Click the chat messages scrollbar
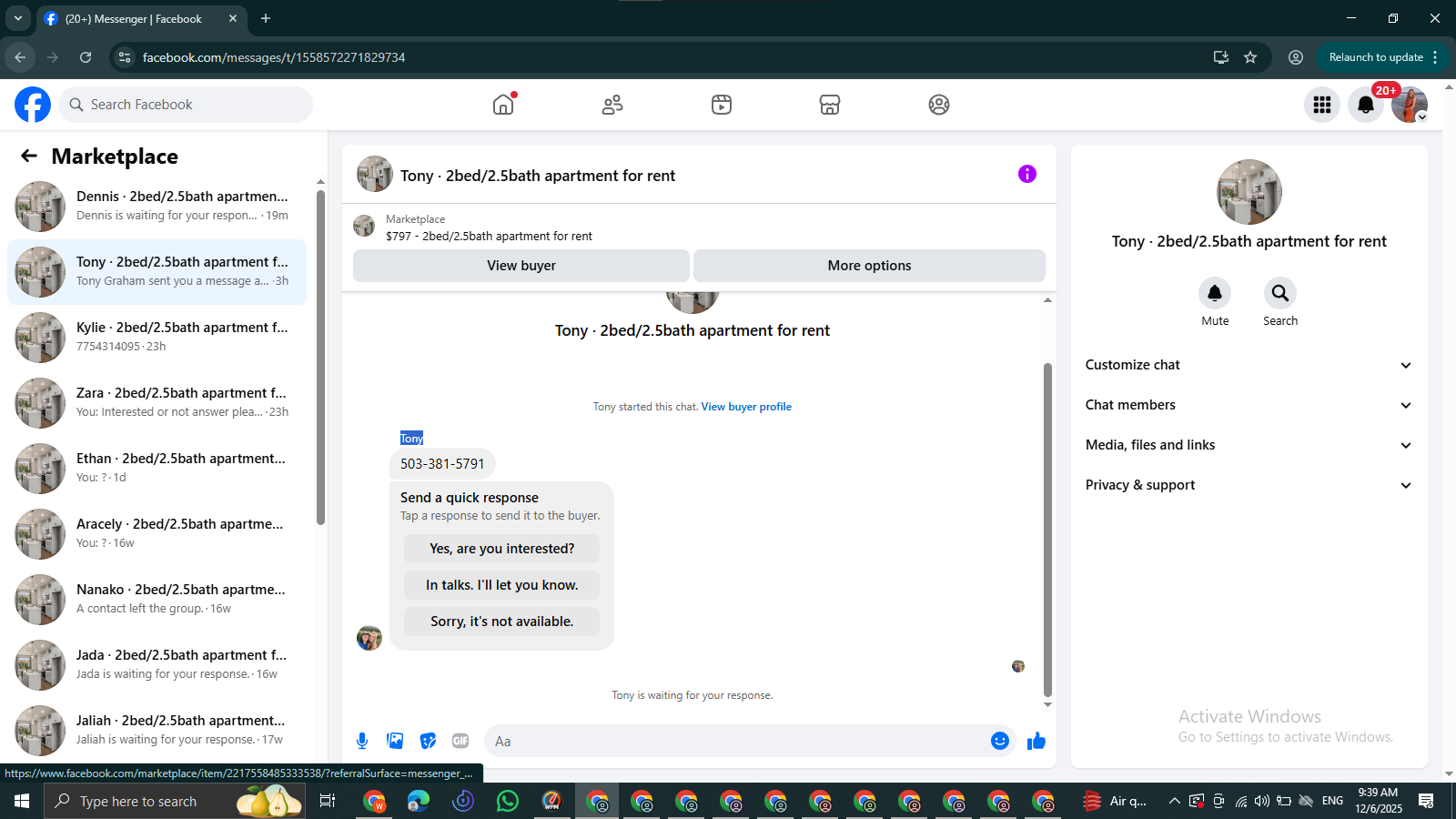Image resolution: width=1456 pixels, height=819 pixels. (x=1047, y=529)
